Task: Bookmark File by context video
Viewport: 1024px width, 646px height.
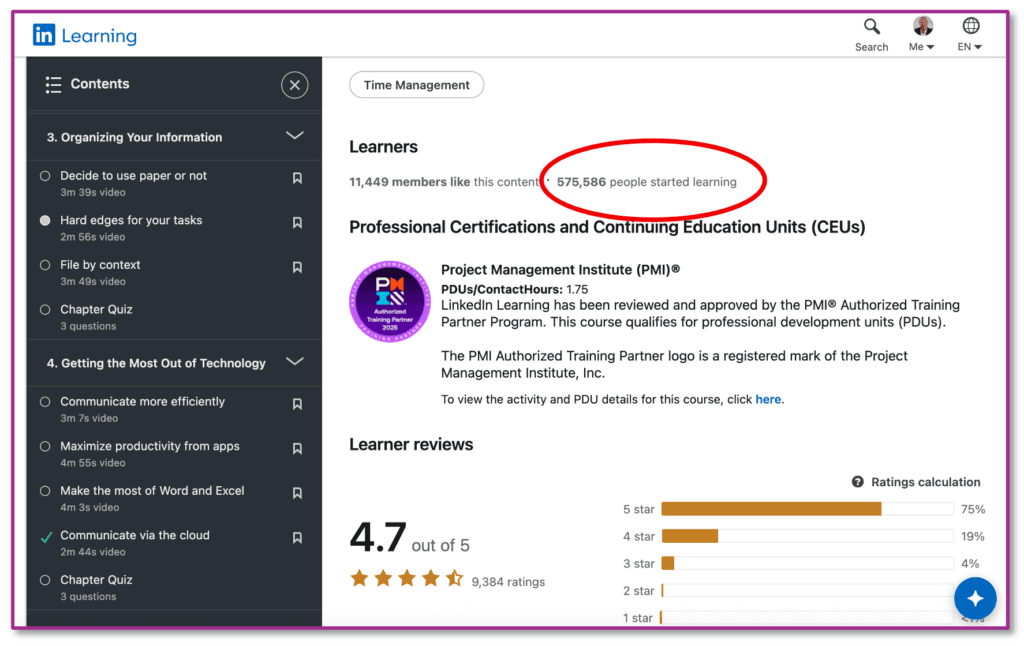Action: point(297,267)
